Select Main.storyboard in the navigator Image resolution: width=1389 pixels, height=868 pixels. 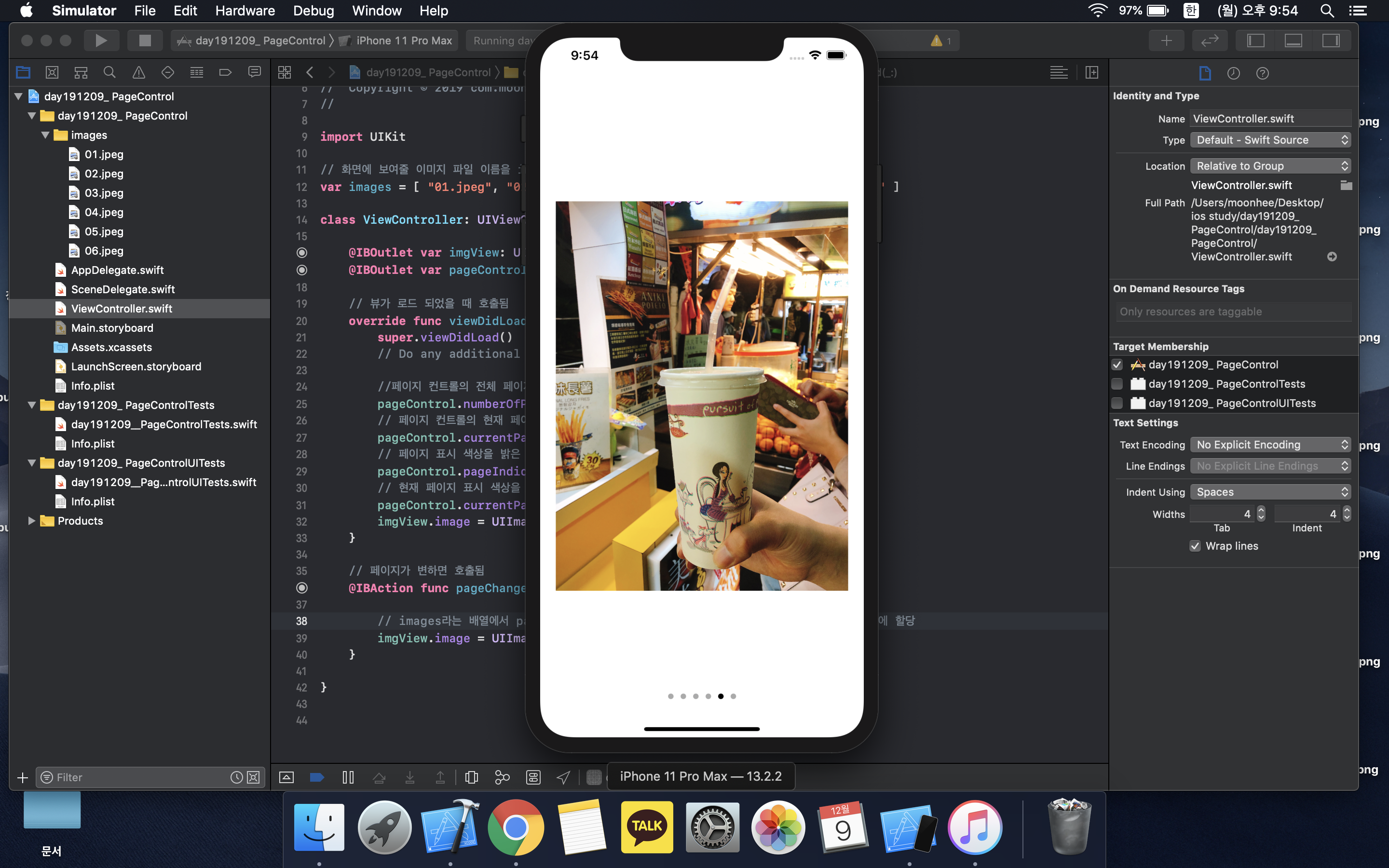[112, 328]
